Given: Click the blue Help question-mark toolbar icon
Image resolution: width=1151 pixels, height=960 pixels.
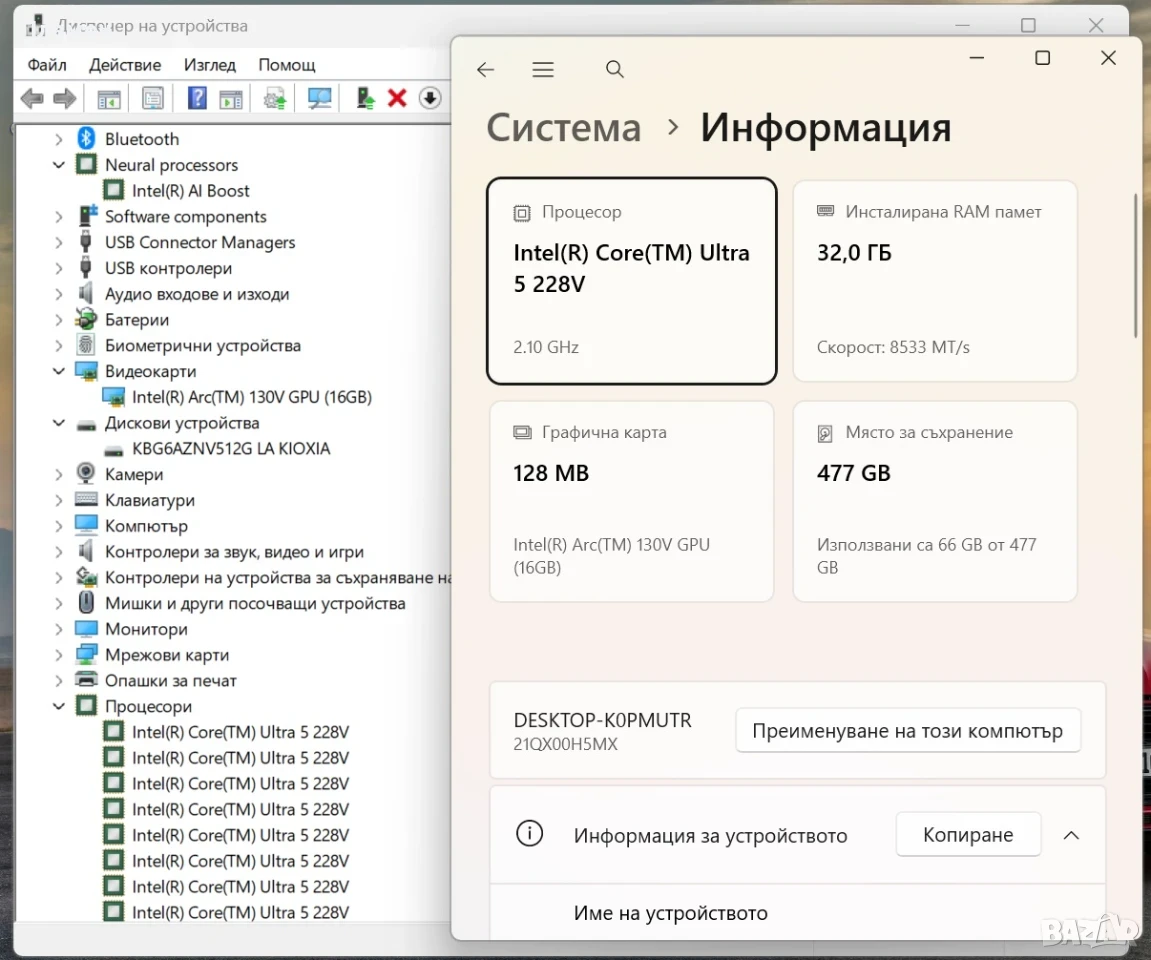Looking at the screenshot, I should [x=197, y=98].
